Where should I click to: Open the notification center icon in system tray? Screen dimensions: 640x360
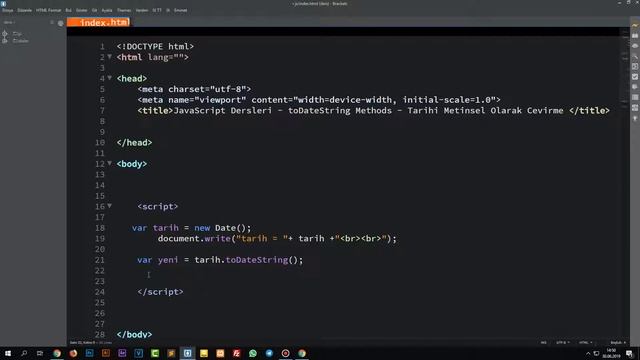[629, 353]
